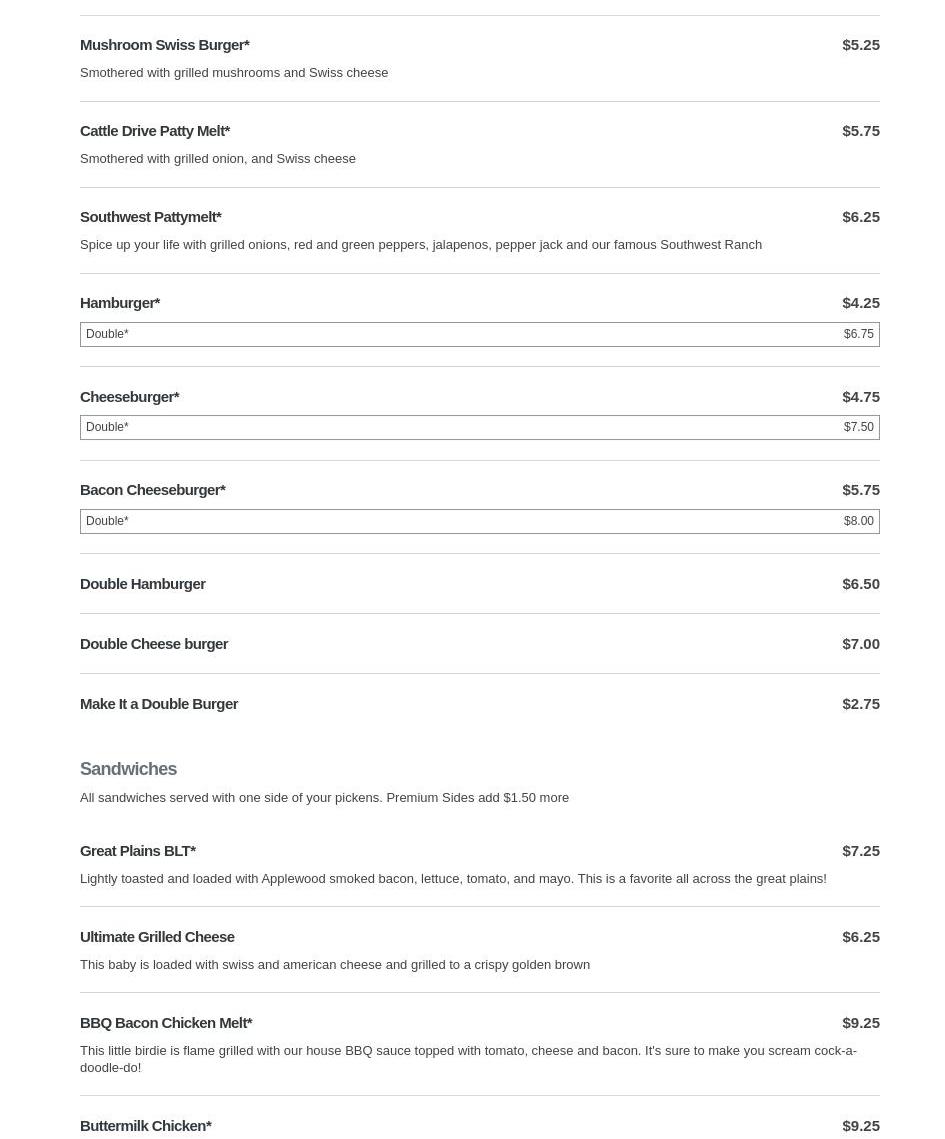Viewport: 945px width, 1139px height.
Task: Click the Mushroom Swiss Burger title
Action: 165,45
